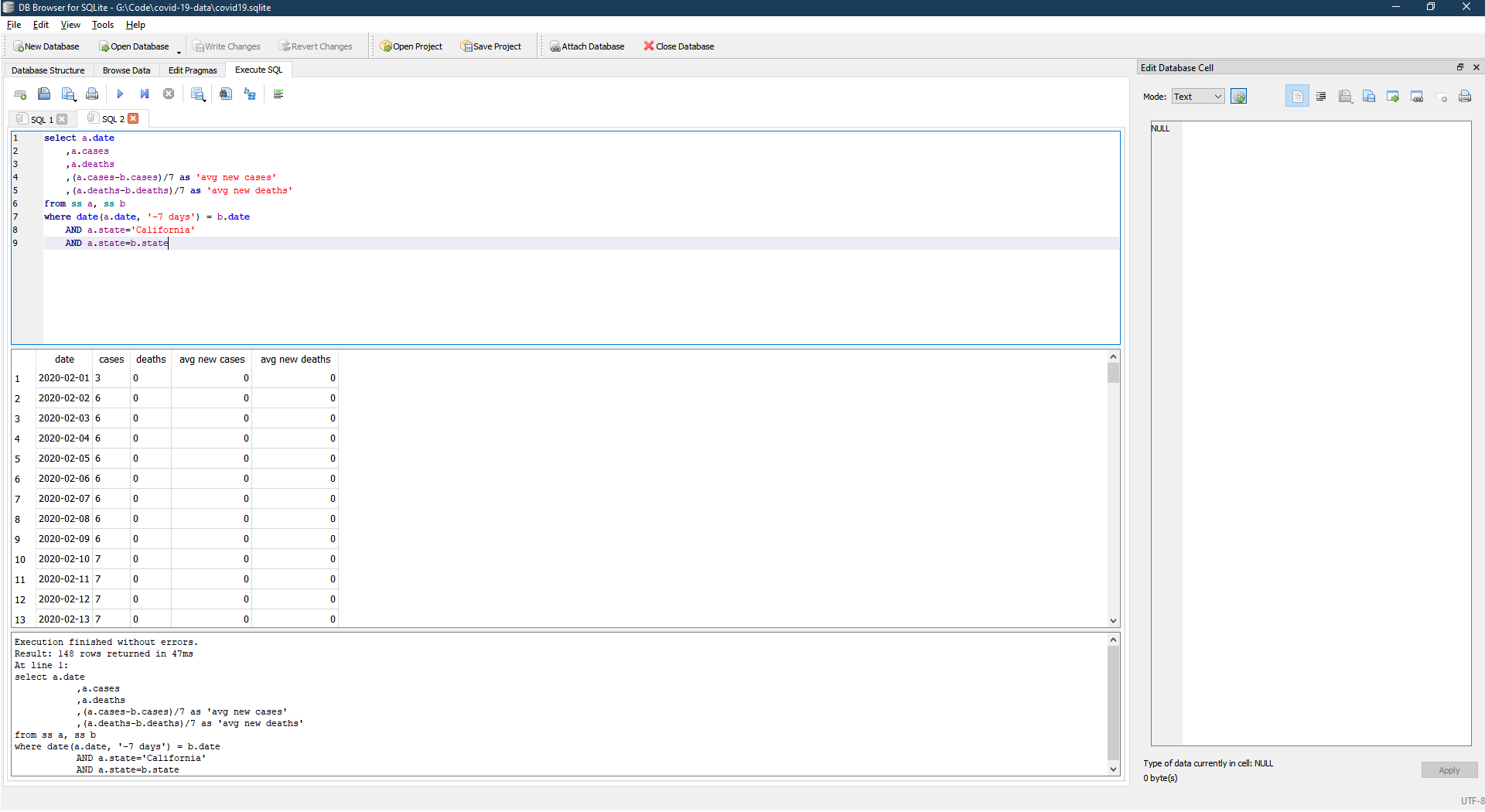Execute the current SQL statement

tap(120, 94)
